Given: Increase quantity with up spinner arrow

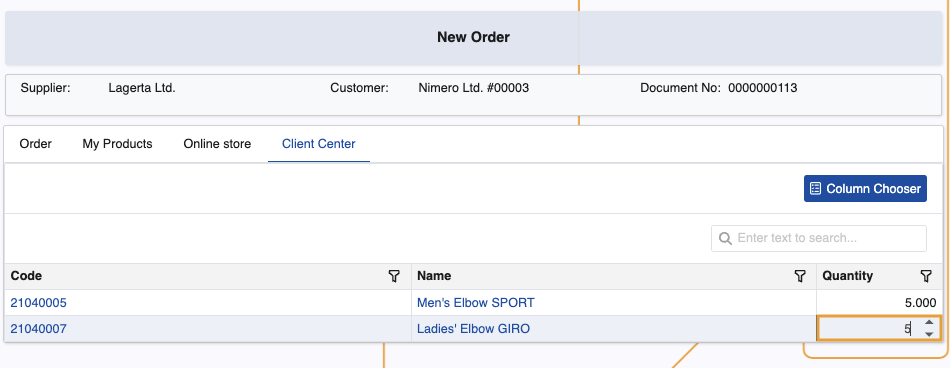Looking at the screenshot, I should (929, 323).
